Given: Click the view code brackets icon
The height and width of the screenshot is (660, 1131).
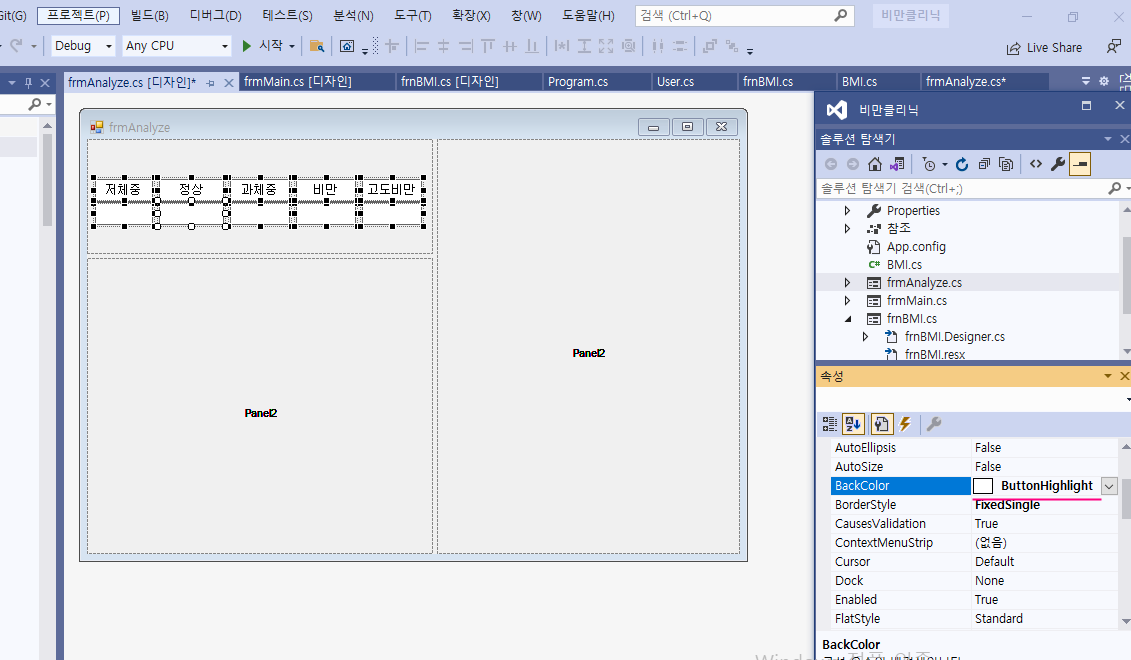Looking at the screenshot, I should pyautogui.click(x=1036, y=164).
